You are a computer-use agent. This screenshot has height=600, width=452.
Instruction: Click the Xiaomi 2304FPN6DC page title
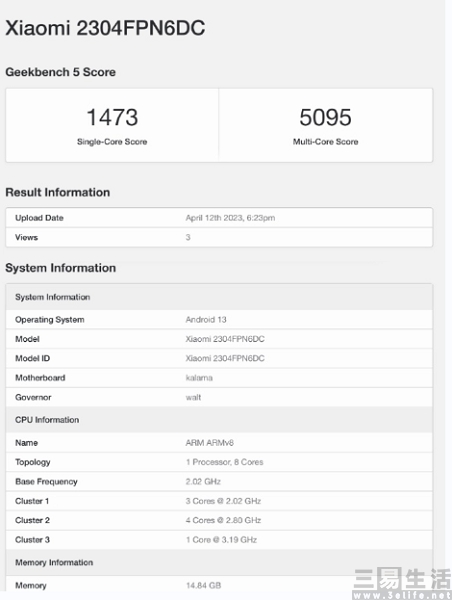pos(105,28)
